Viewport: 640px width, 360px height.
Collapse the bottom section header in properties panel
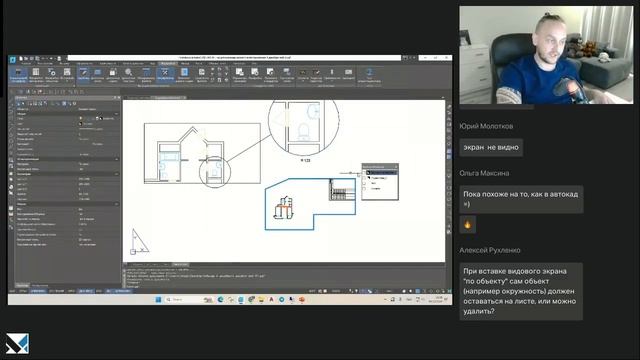pyautogui.click(x=117, y=204)
